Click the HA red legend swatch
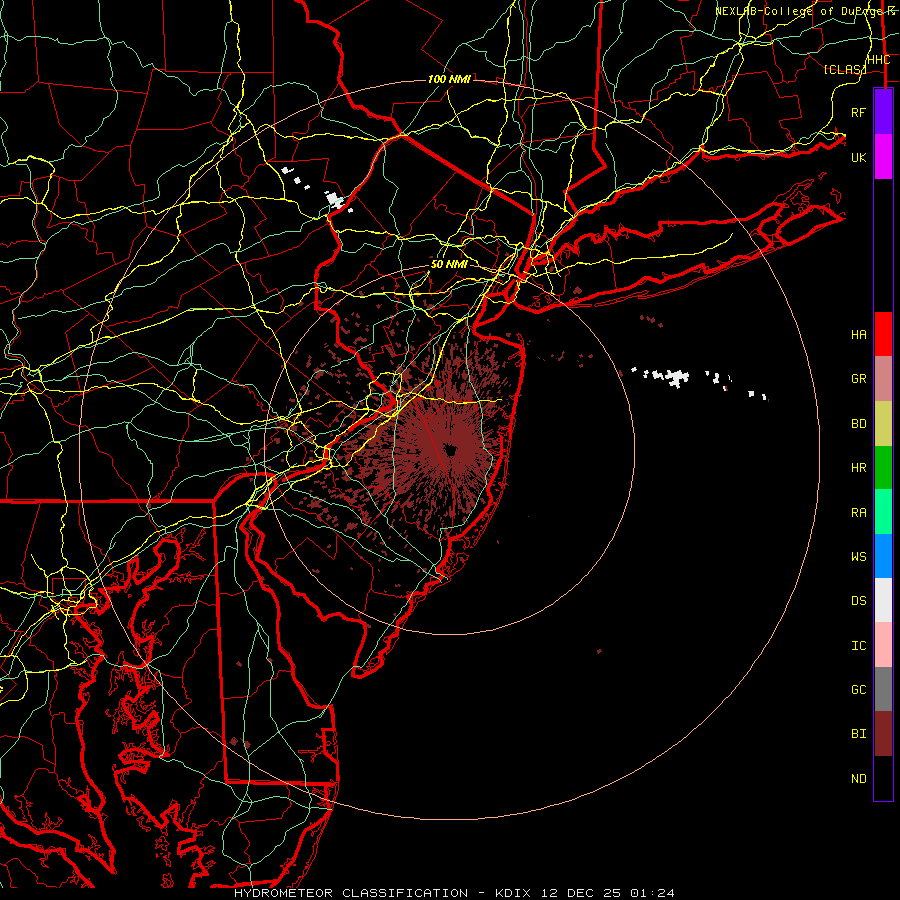Screen dimensions: 900x900 [883, 334]
